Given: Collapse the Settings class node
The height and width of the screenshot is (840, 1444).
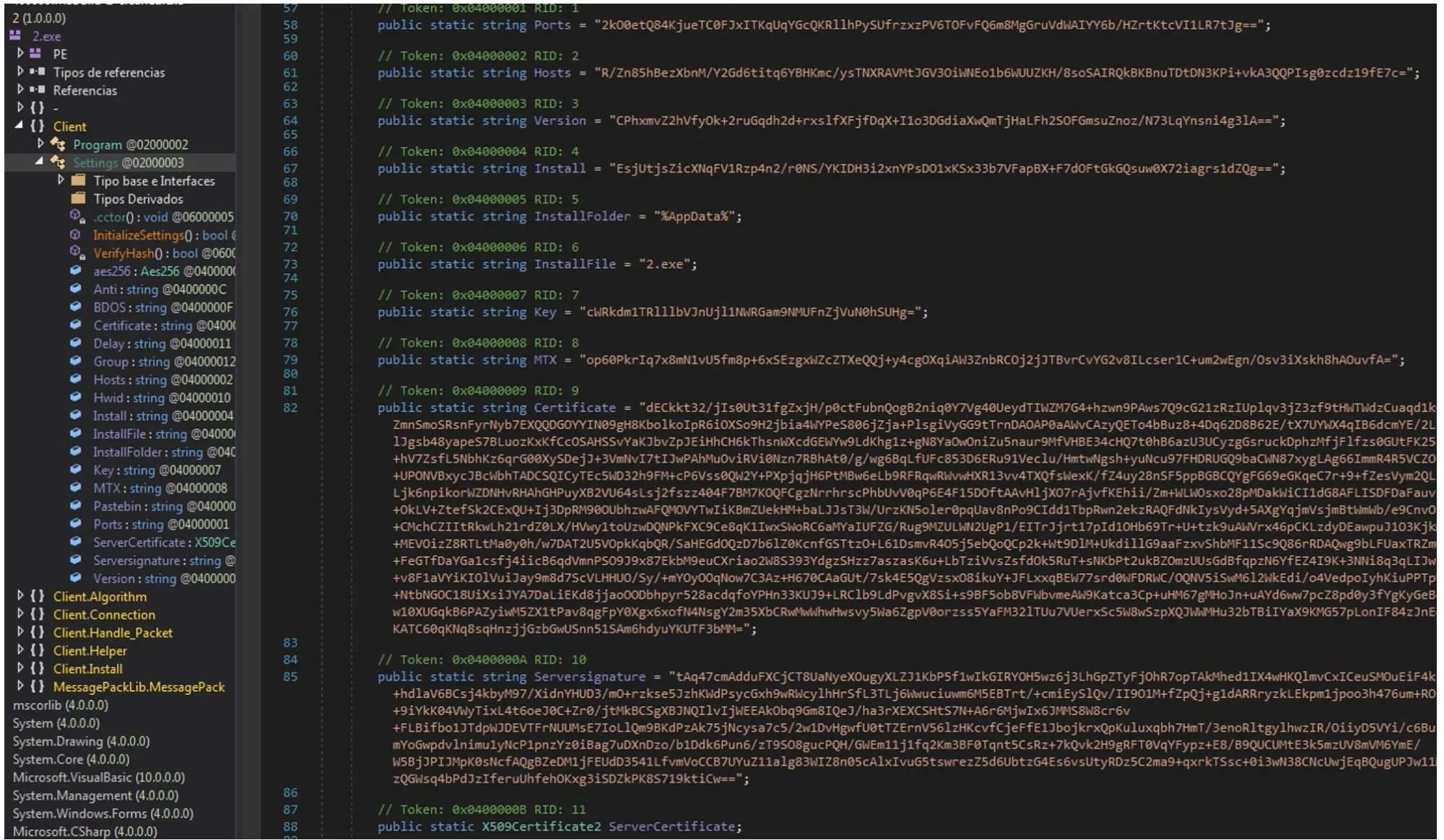Looking at the screenshot, I should pos(40,162).
